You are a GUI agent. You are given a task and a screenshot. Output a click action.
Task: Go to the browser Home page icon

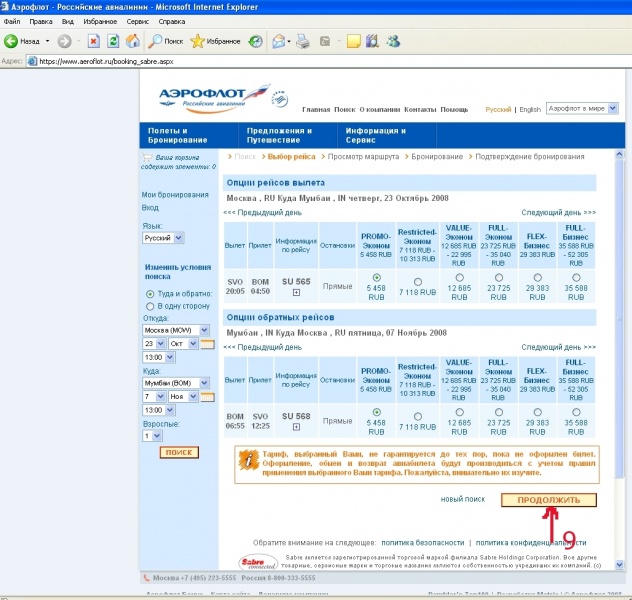click(x=132, y=41)
